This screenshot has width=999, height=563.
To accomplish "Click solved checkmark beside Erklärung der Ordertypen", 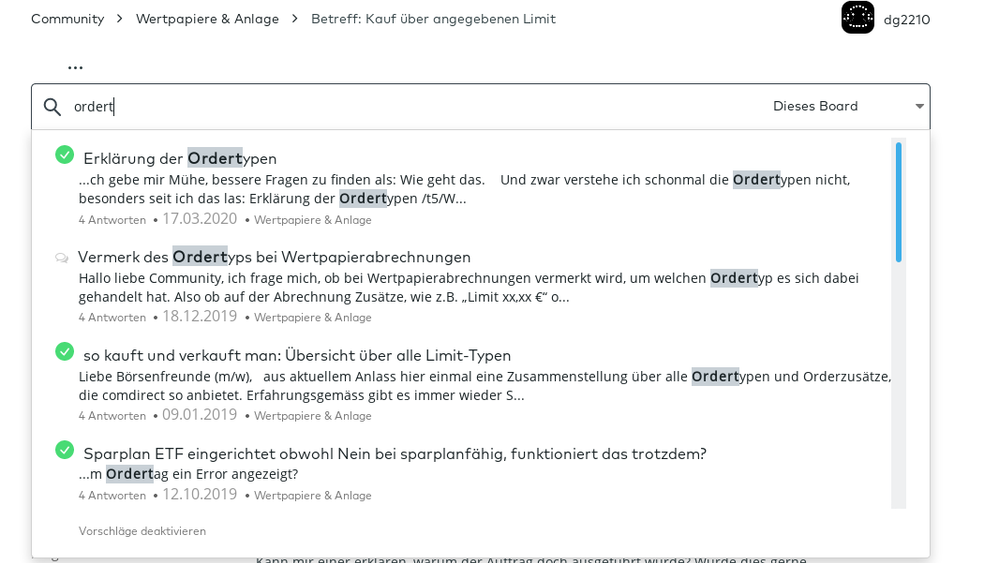I will click(x=64, y=155).
